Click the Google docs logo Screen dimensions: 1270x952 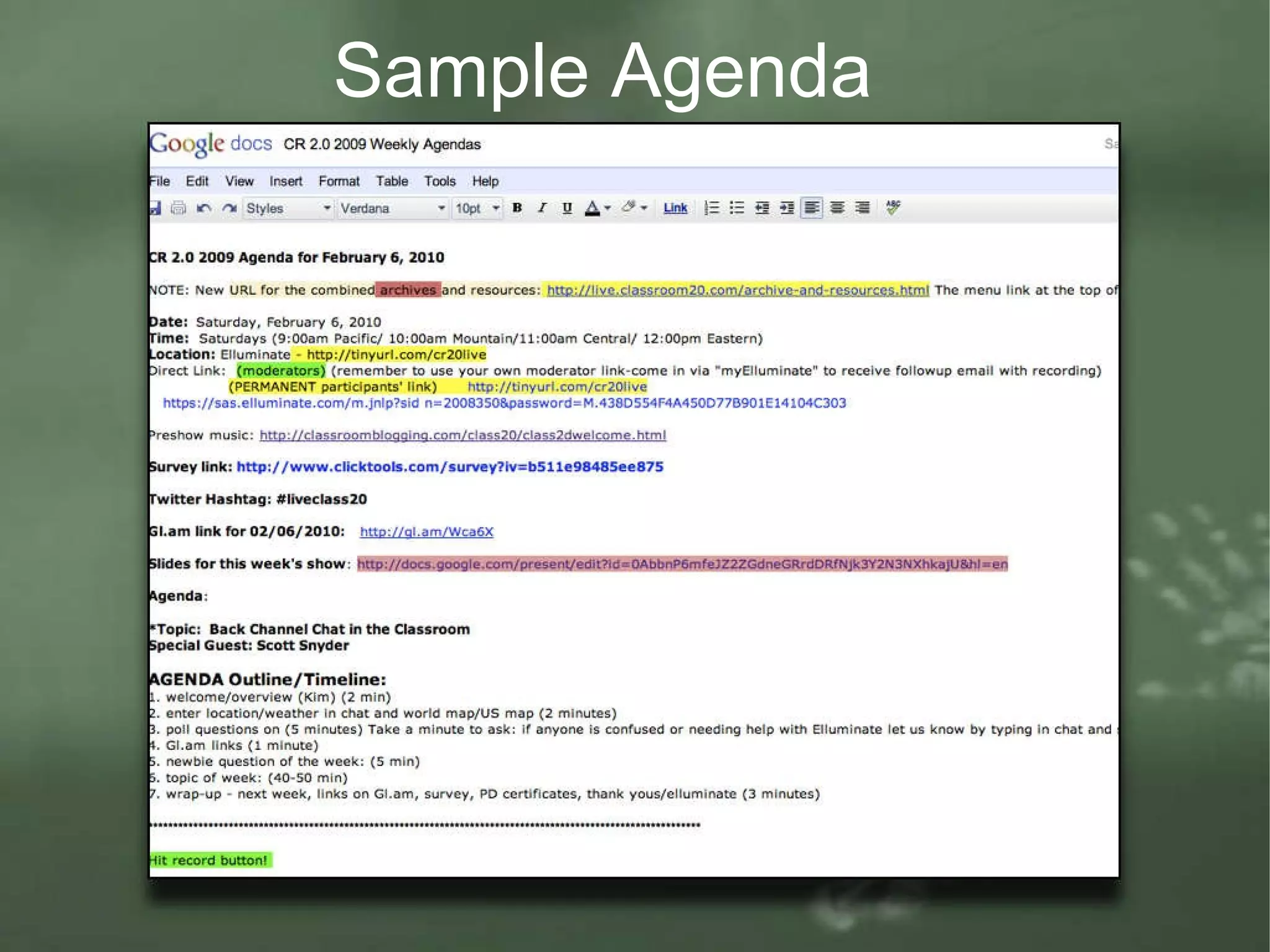point(211,144)
